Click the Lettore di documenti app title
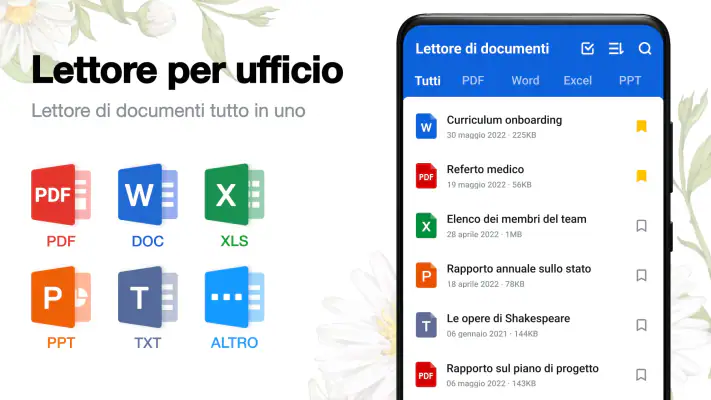Viewport: 711px width, 400px height. (482, 49)
